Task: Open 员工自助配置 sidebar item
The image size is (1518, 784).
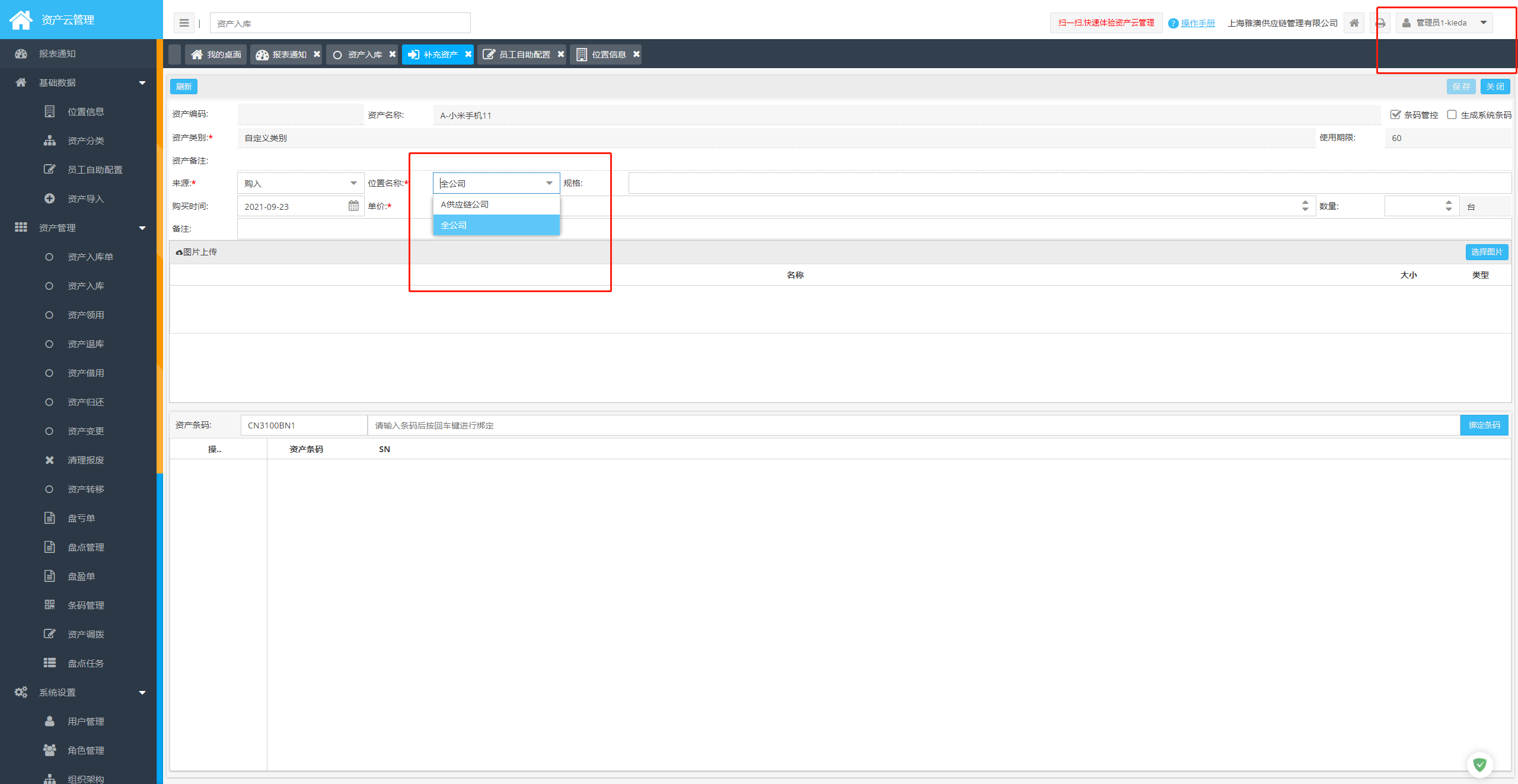Action: tap(78, 169)
